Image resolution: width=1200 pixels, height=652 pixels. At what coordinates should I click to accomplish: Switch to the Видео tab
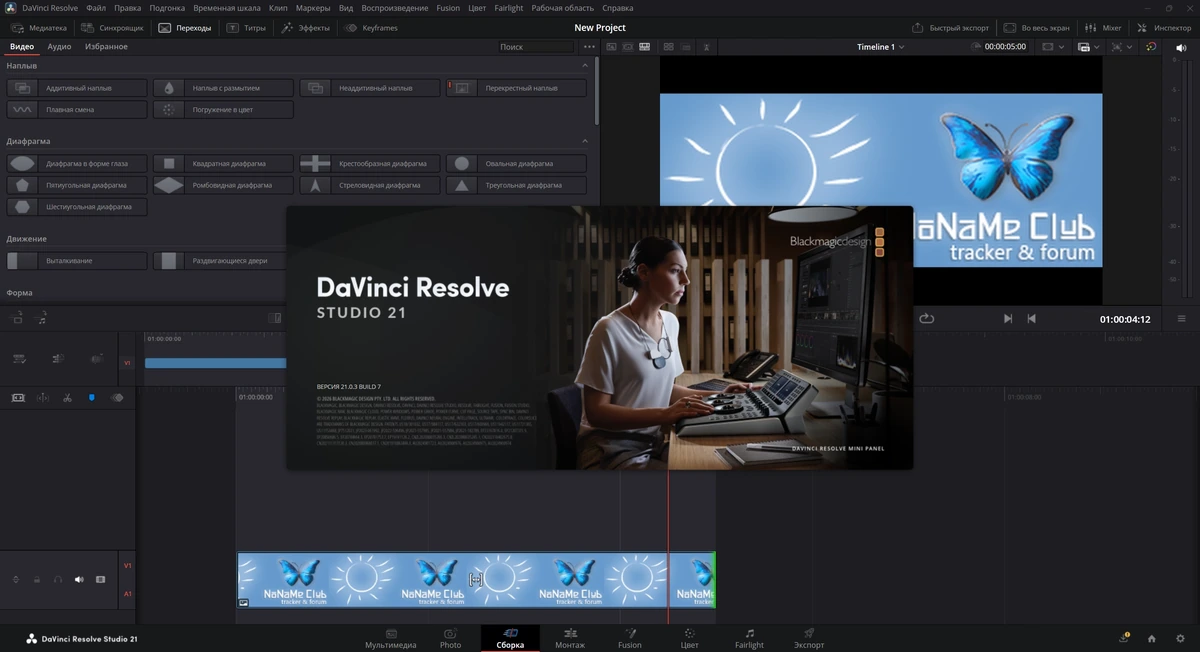pyautogui.click(x=22, y=47)
